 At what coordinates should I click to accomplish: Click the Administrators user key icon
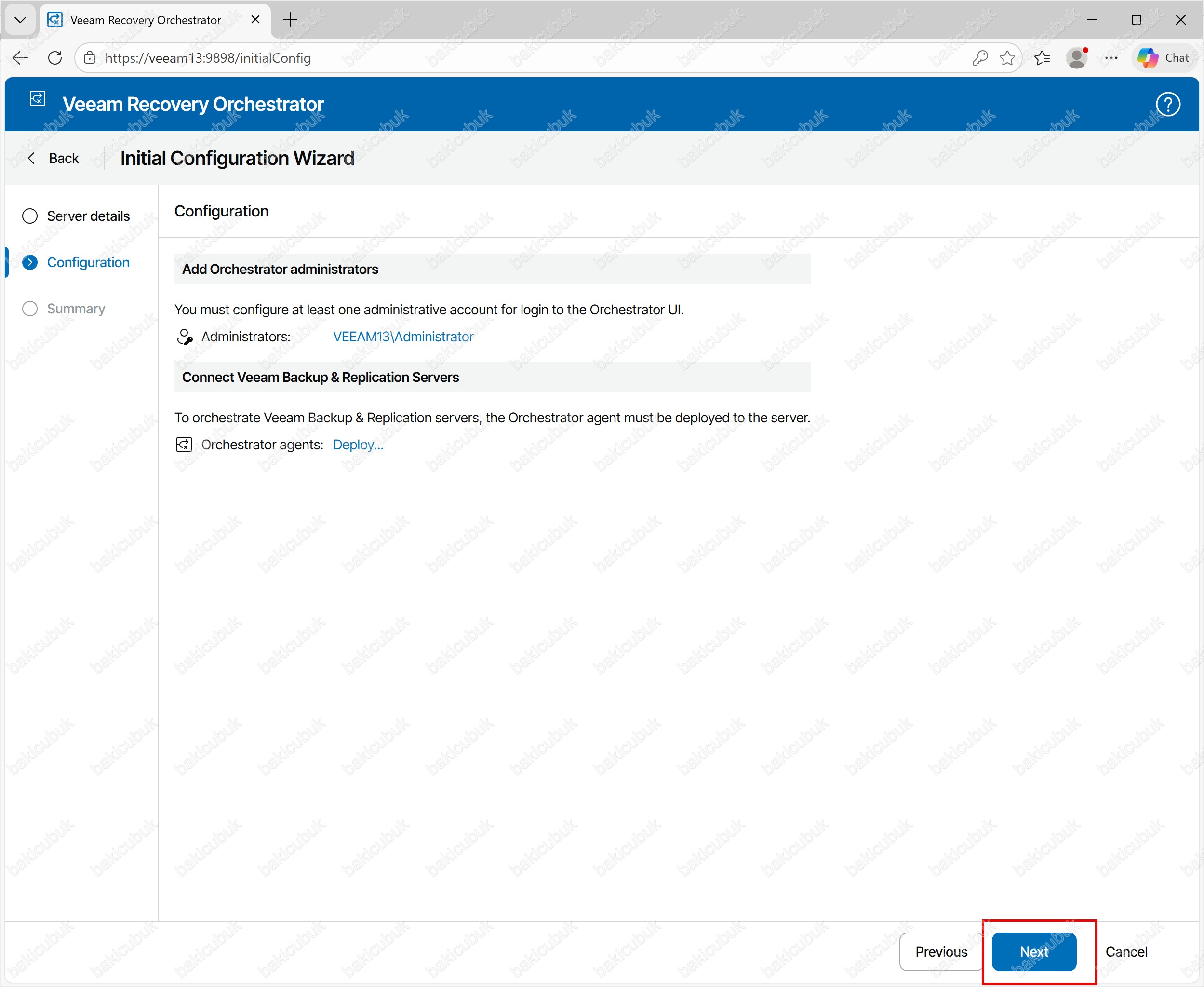click(185, 337)
